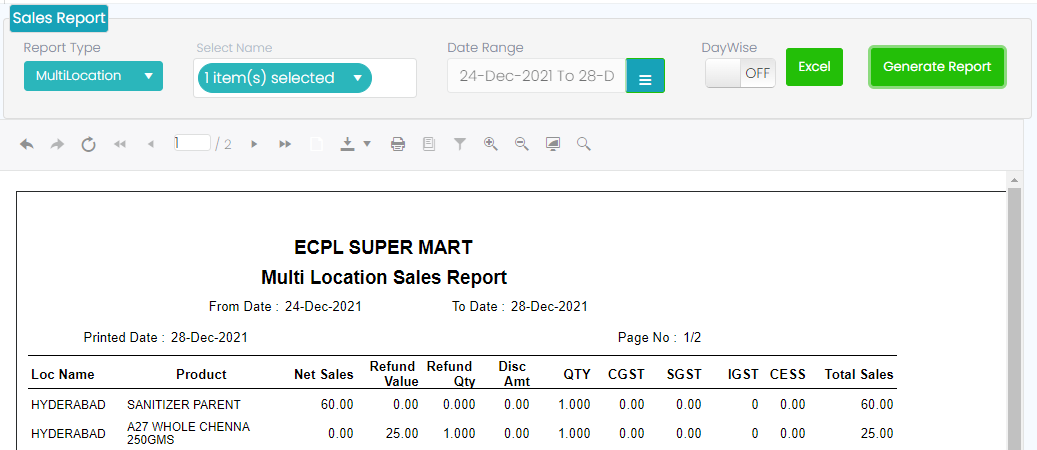Open the export download dropdown arrow

pyautogui.click(x=367, y=144)
